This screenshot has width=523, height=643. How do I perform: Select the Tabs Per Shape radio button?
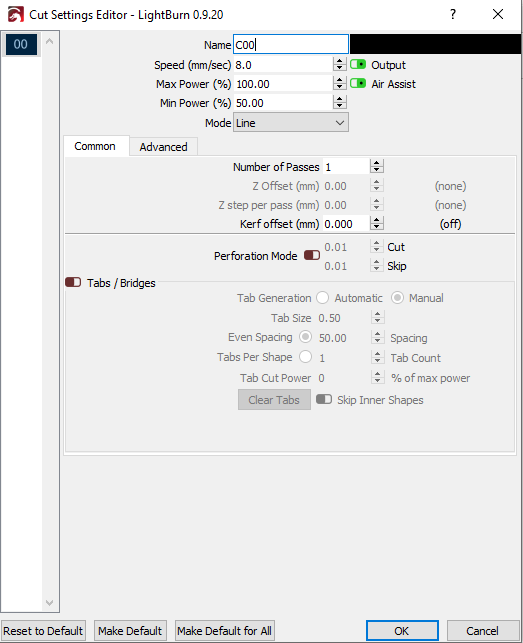(305, 357)
